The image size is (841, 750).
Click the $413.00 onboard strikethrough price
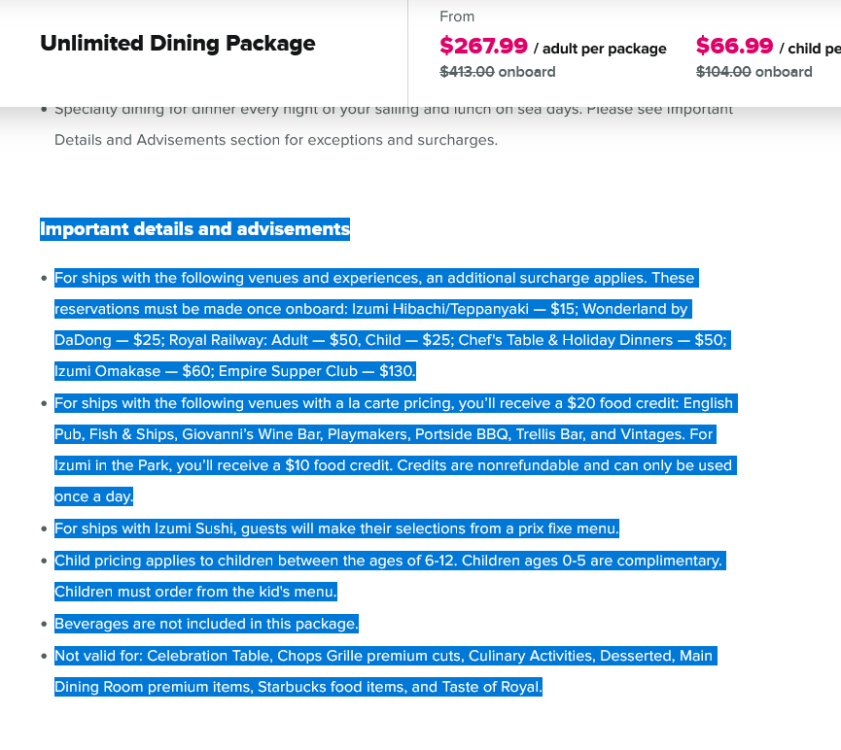tap(497, 72)
